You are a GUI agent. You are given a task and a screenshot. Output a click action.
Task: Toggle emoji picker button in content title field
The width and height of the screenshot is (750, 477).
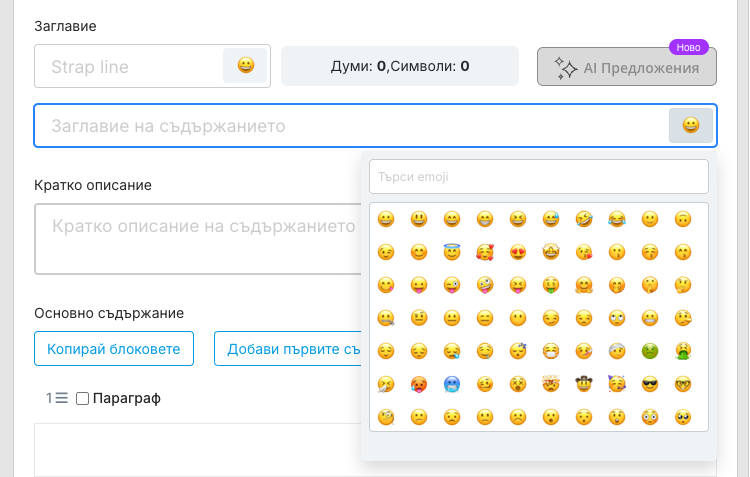(691, 125)
